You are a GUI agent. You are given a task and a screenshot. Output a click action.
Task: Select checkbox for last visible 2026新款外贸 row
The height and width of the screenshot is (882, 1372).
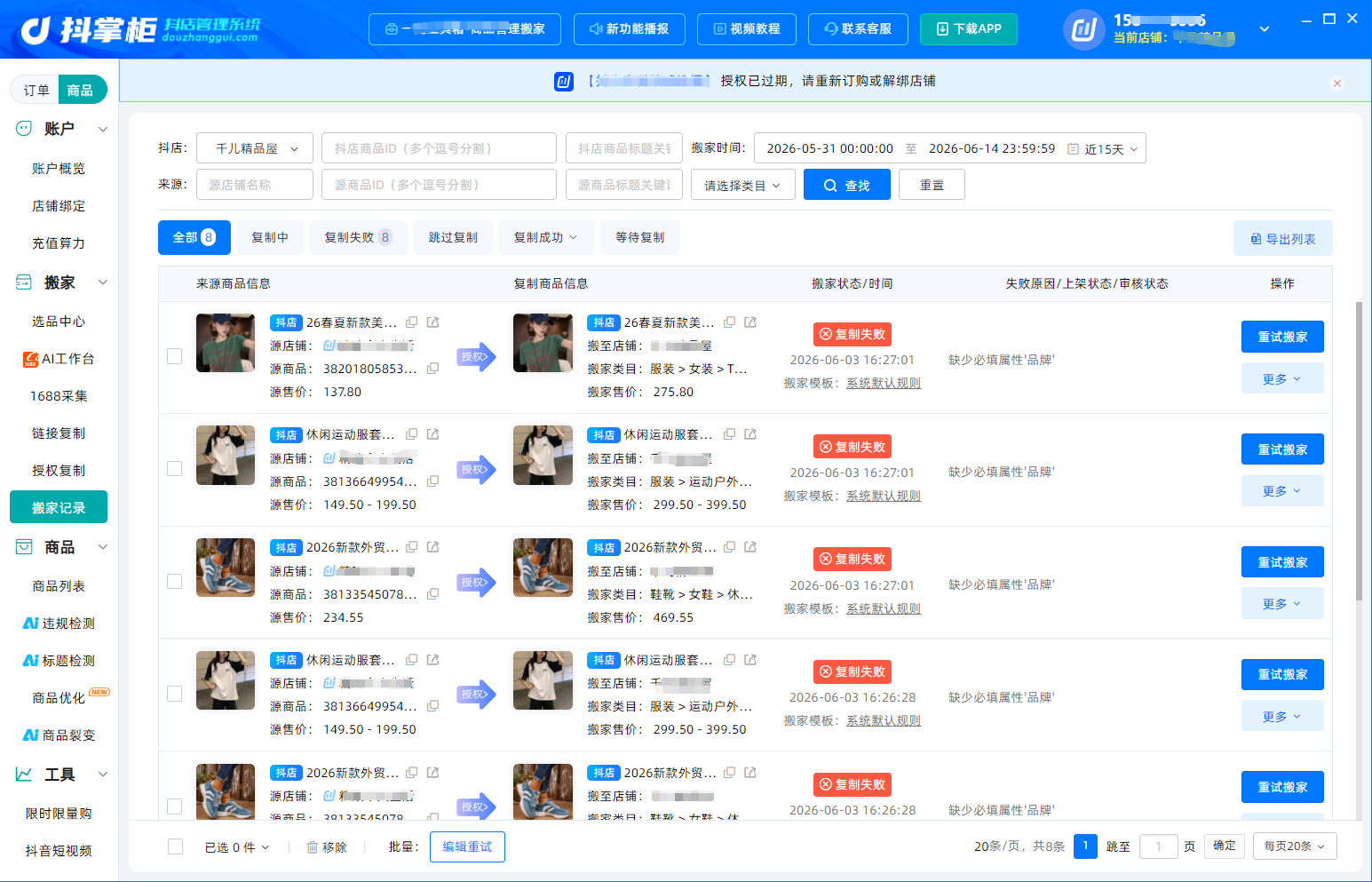(x=175, y=807)
